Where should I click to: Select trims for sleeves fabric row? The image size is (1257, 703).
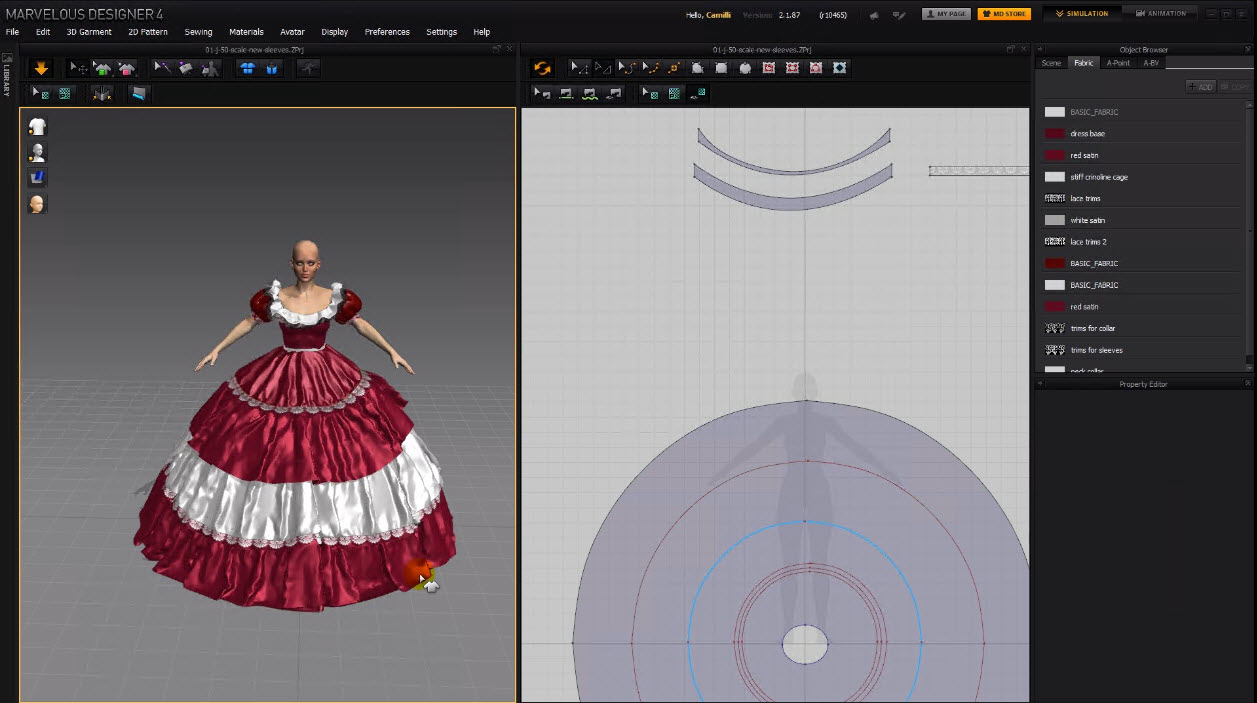[1142, 350]
